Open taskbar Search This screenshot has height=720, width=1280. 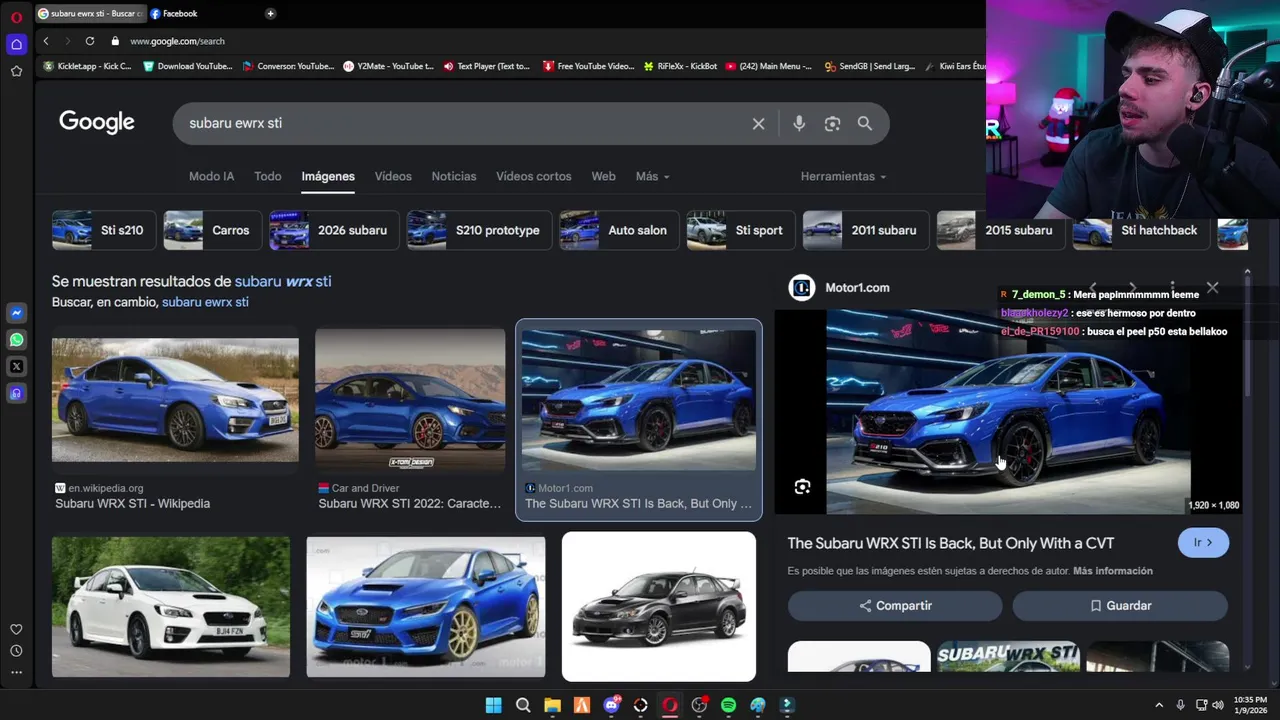coord(523,705)
